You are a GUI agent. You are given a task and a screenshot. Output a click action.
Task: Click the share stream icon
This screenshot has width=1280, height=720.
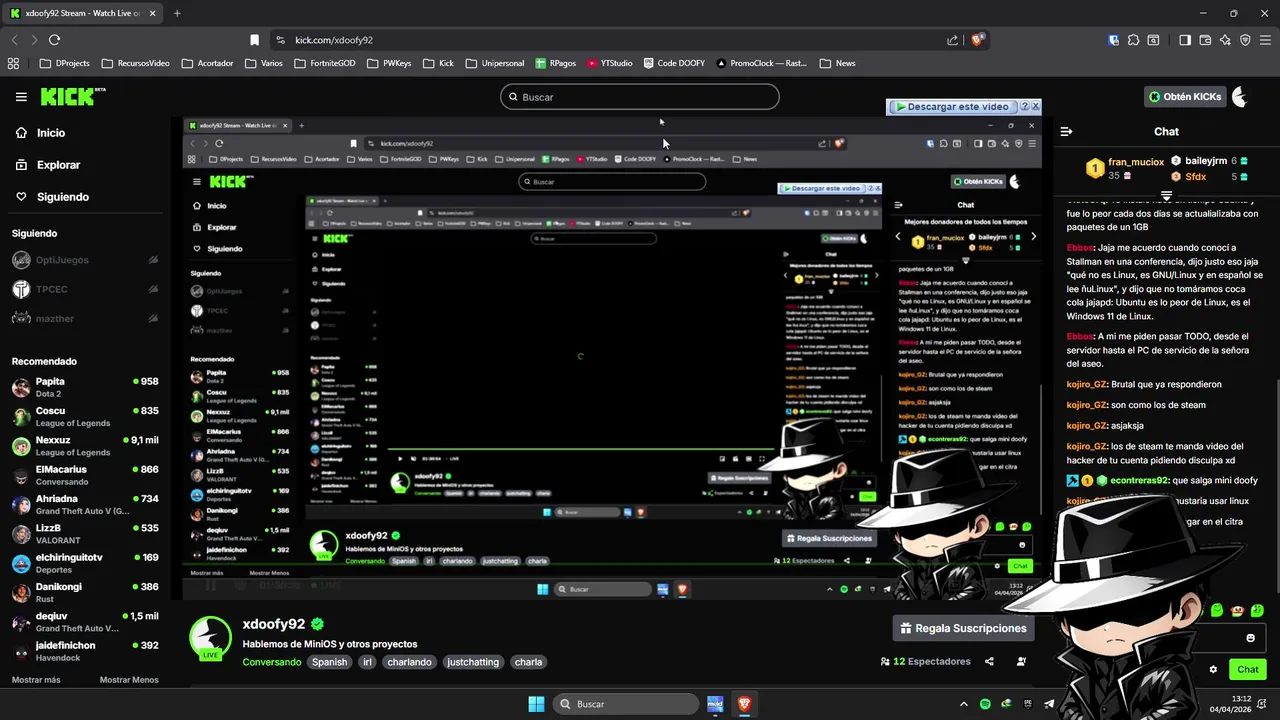(x=989, y=661)
